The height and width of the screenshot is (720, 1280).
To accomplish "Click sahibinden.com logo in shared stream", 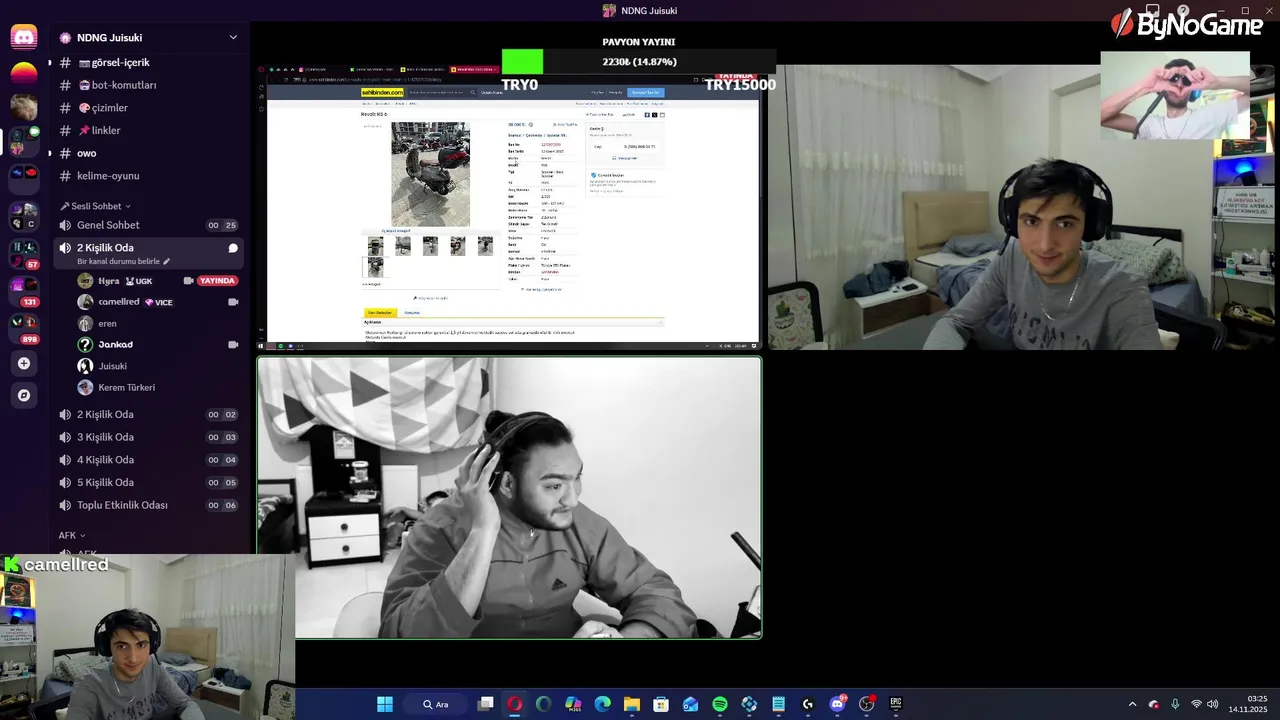I will coord(382,92).
